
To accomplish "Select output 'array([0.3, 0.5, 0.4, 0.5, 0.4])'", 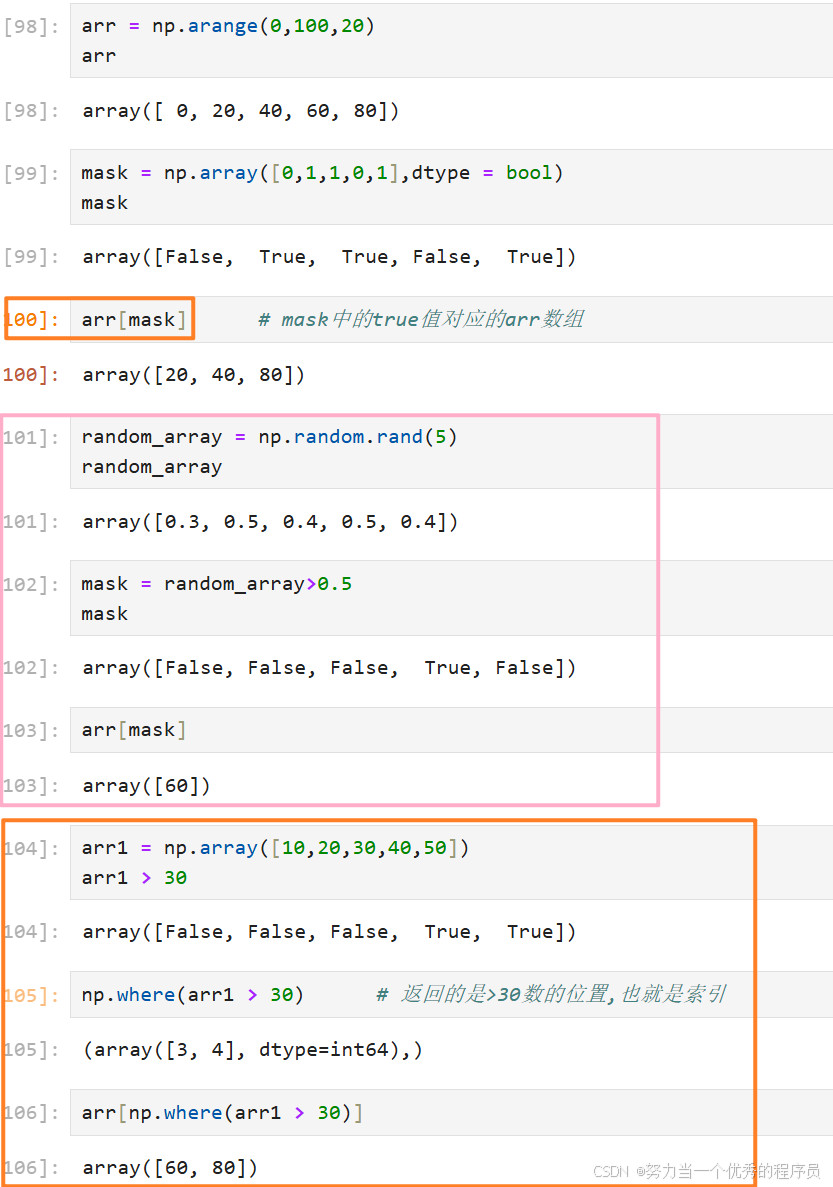I will [x=270, y=522].
